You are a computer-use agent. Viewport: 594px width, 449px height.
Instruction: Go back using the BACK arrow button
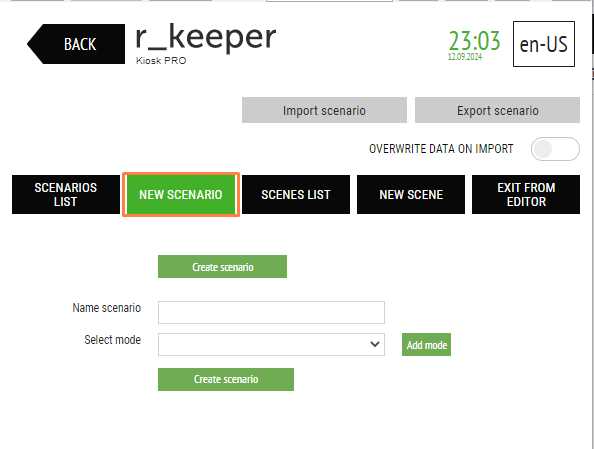click(76, 44)
